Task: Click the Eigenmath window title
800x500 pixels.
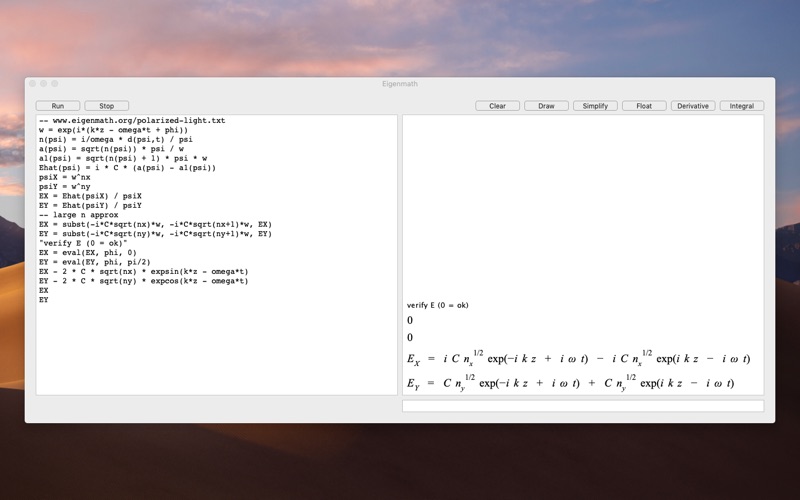Action: pos(400,84)
